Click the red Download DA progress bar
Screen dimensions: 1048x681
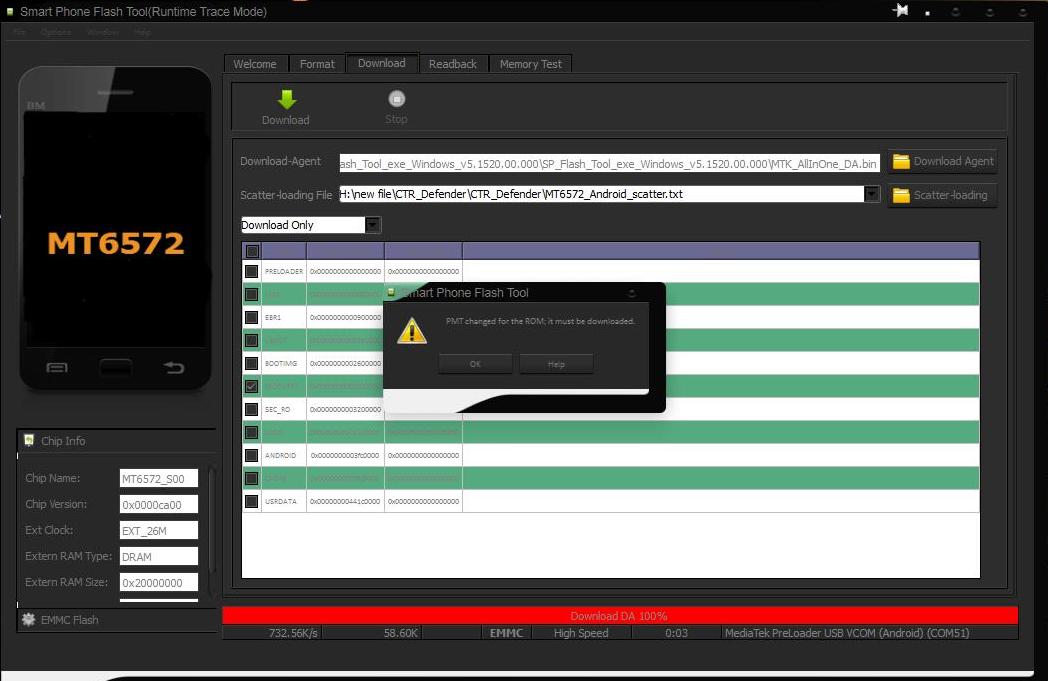coord(619,616)
